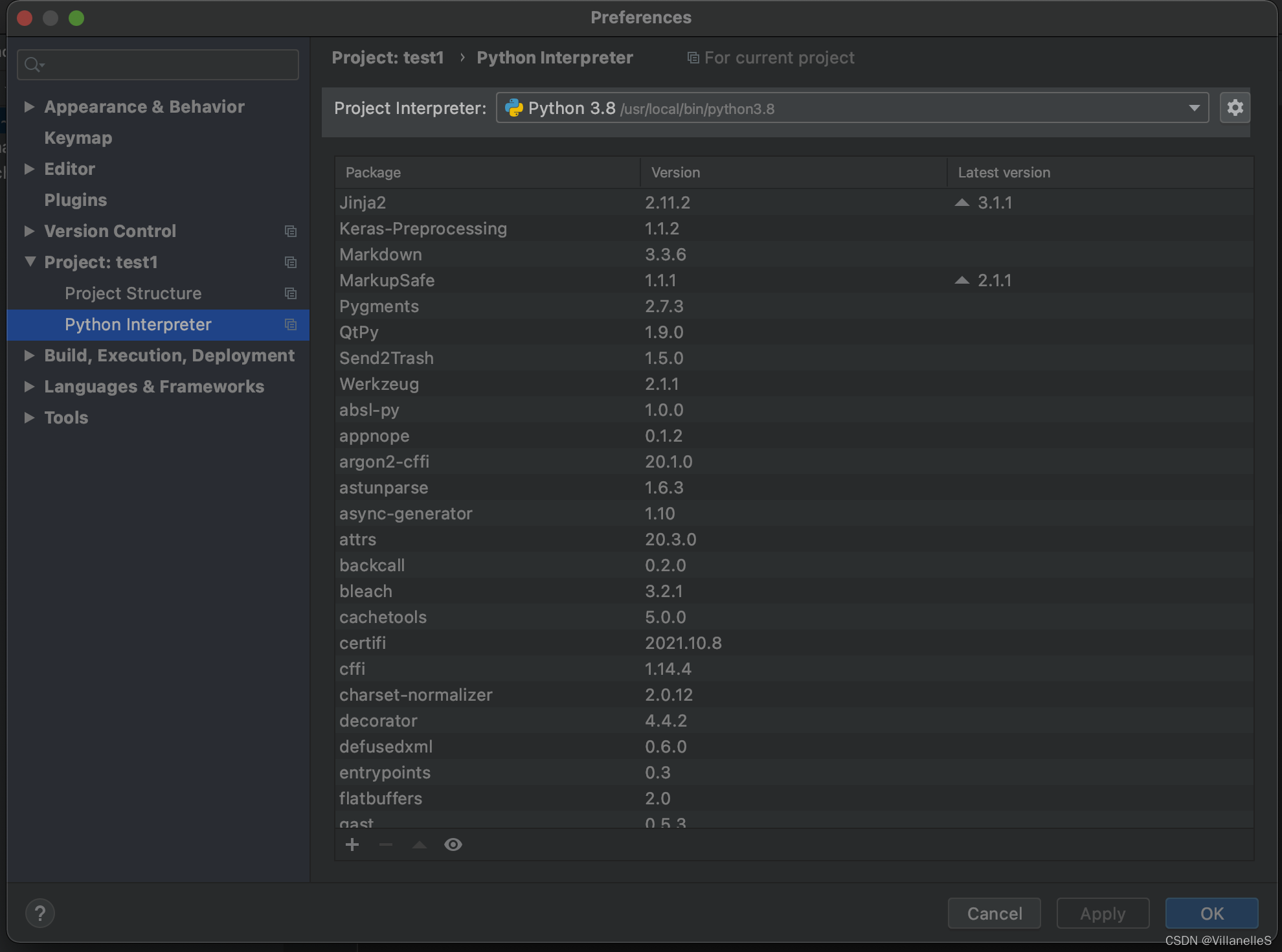Screen dimensions: 1282x952
Task: Click the copy icon next to Project Structure
Action: [290, 293]
